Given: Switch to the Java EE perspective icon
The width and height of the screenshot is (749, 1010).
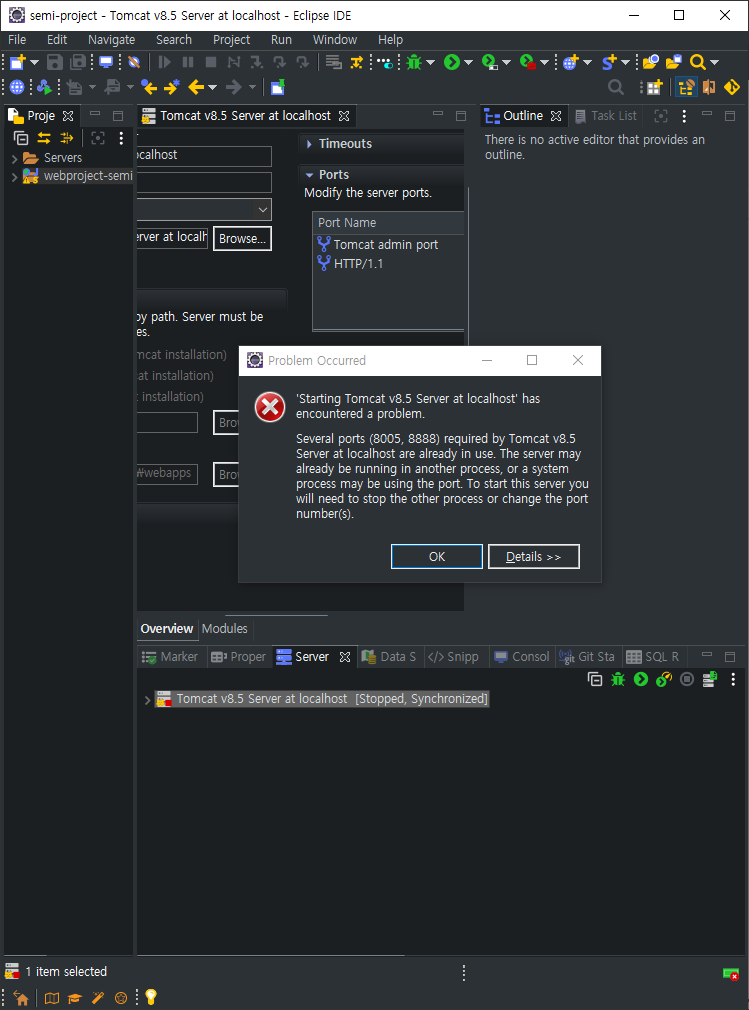Looking at the screenshot, I should coord(687,87).
